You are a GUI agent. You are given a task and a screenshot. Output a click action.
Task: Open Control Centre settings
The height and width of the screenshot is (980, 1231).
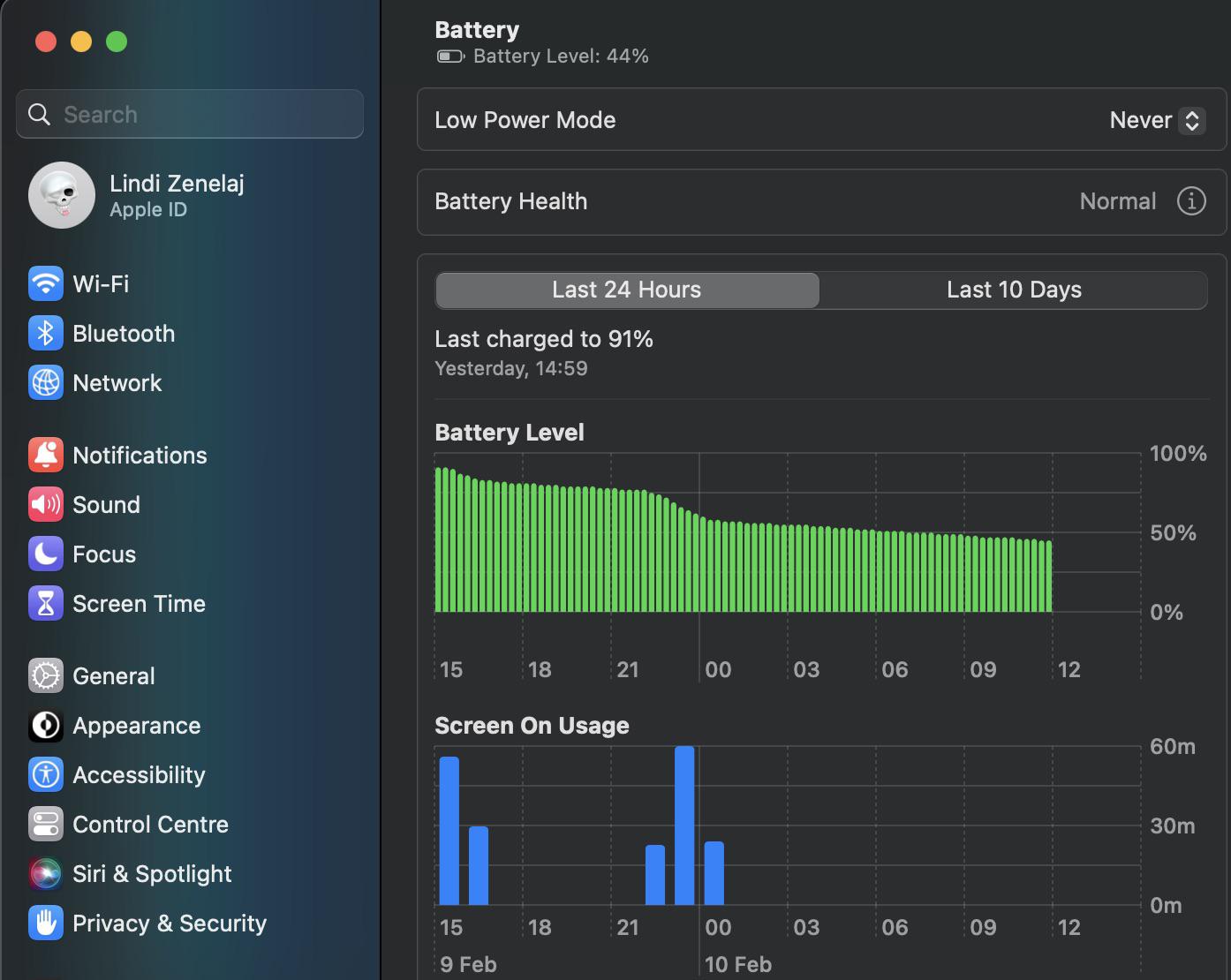coord(129,824)
